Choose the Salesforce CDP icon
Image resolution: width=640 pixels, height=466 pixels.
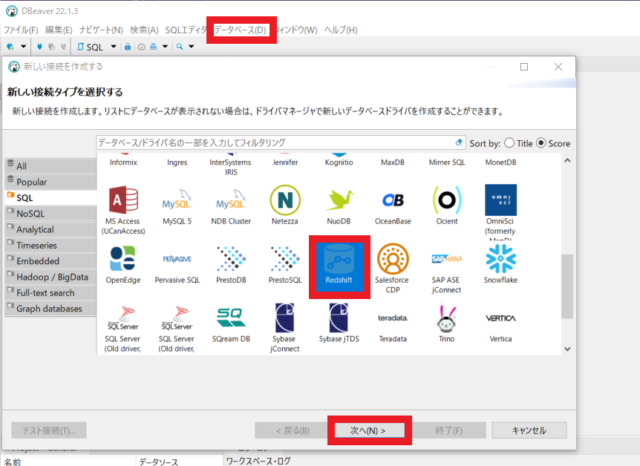[x=393, y=259]
